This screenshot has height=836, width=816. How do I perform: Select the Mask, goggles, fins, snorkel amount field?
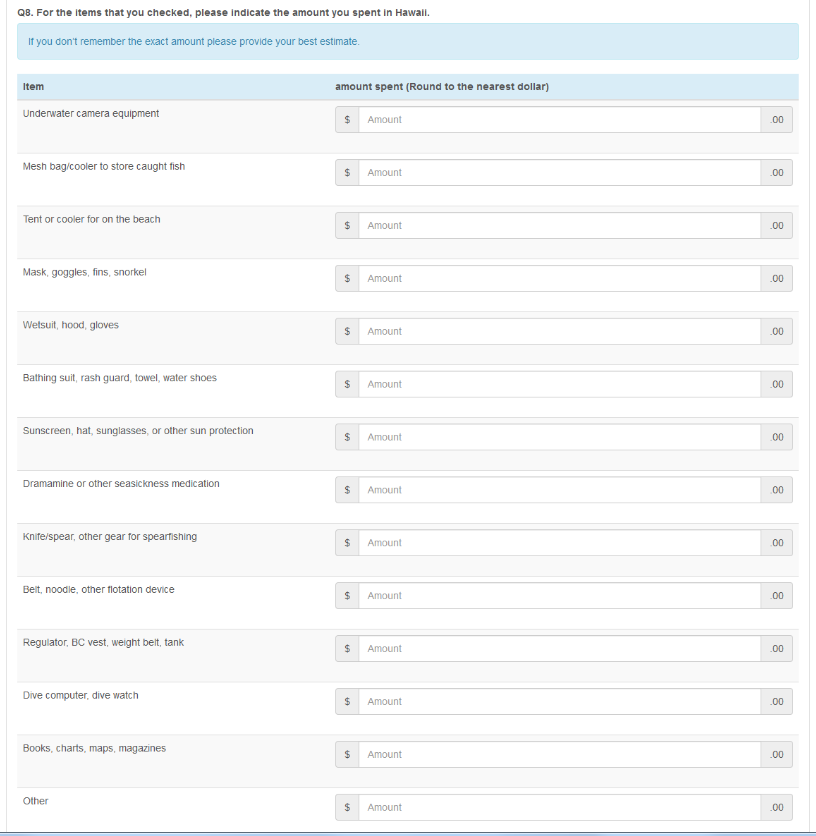(560, 279)
